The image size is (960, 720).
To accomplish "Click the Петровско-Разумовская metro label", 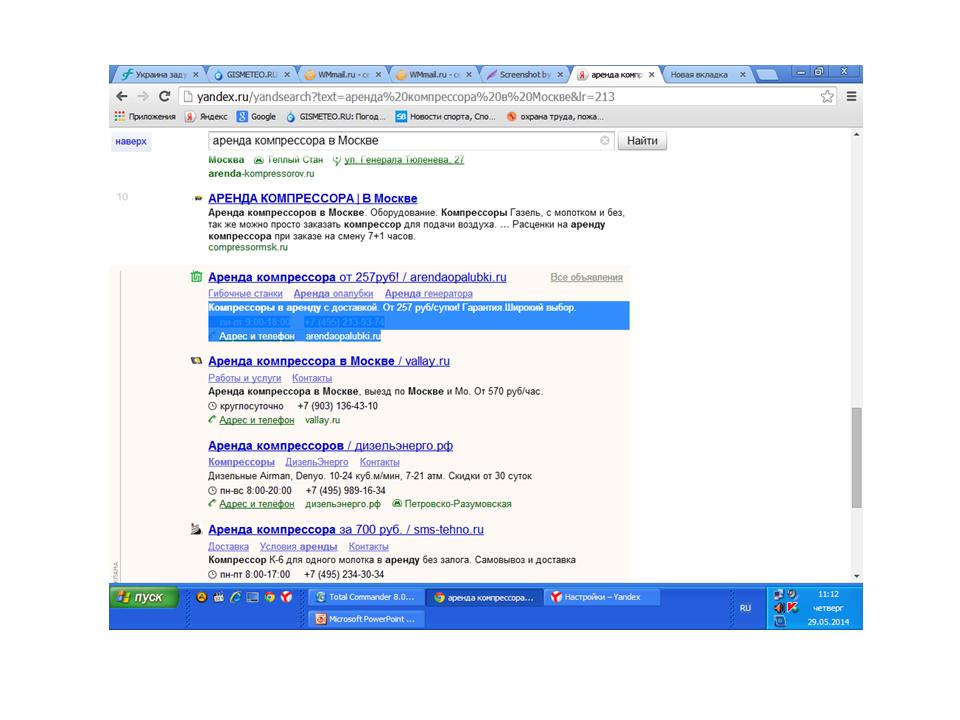I will [x=457, y=504].
